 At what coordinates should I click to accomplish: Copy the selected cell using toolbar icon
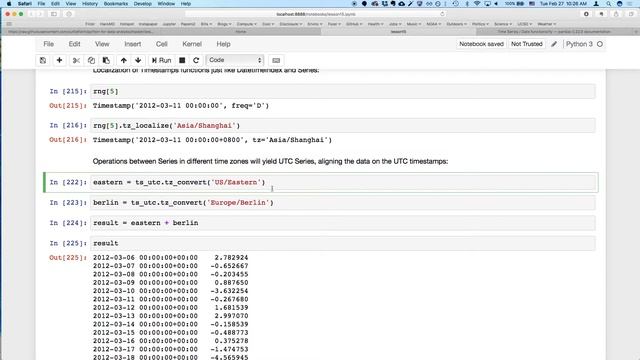click(x=91, y=60)
